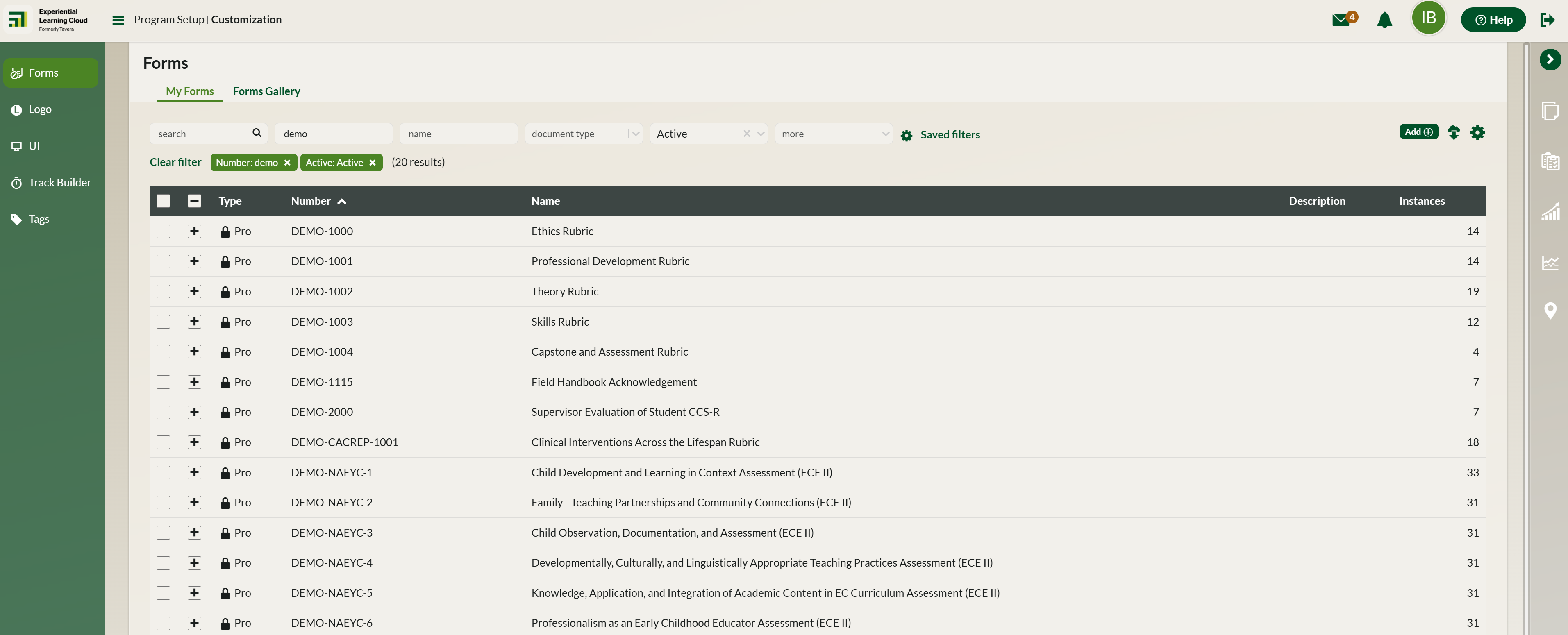Select checkbox for DEMO-1115 row
This screenshot has height=635, width=1568.
[x=163, y=382]
